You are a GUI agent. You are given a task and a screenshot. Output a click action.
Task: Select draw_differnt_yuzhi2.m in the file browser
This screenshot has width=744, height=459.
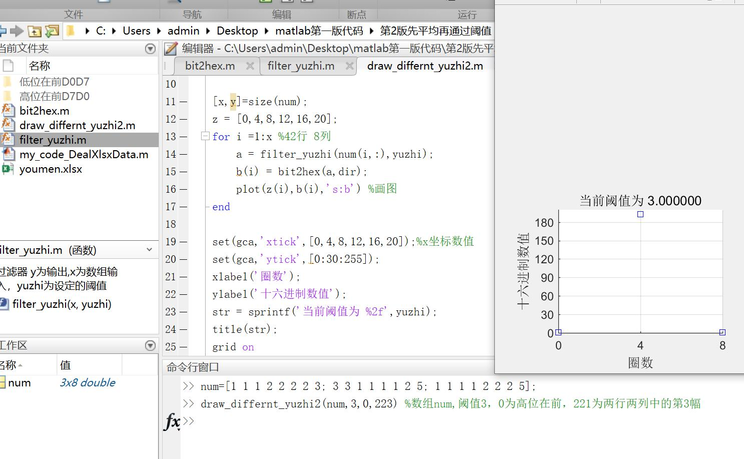77,125
